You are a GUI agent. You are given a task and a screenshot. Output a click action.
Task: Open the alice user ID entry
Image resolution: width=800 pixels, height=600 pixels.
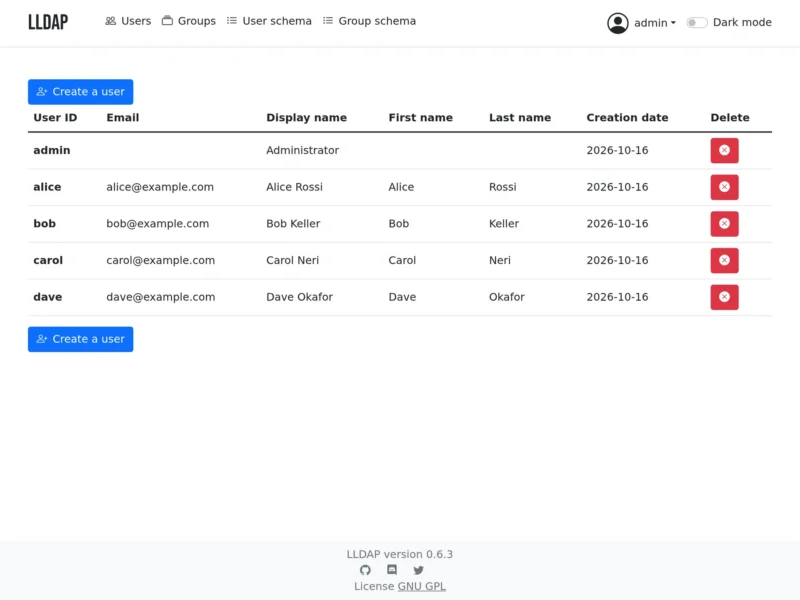(47, 187)
